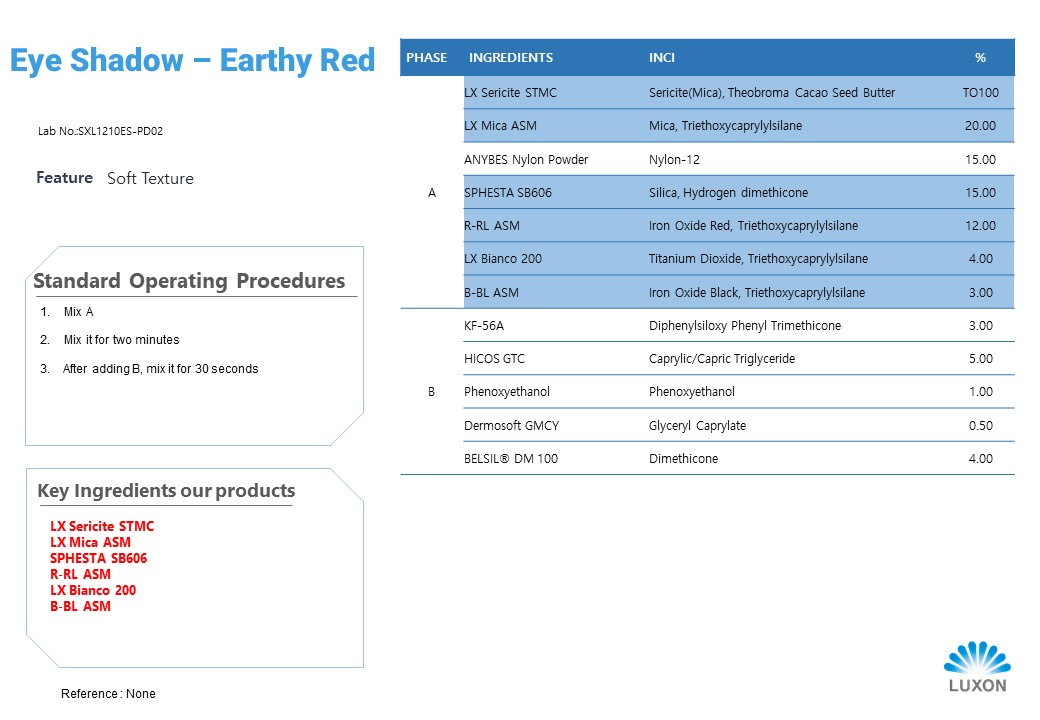Click the % column header

click(x=980, y=58)
